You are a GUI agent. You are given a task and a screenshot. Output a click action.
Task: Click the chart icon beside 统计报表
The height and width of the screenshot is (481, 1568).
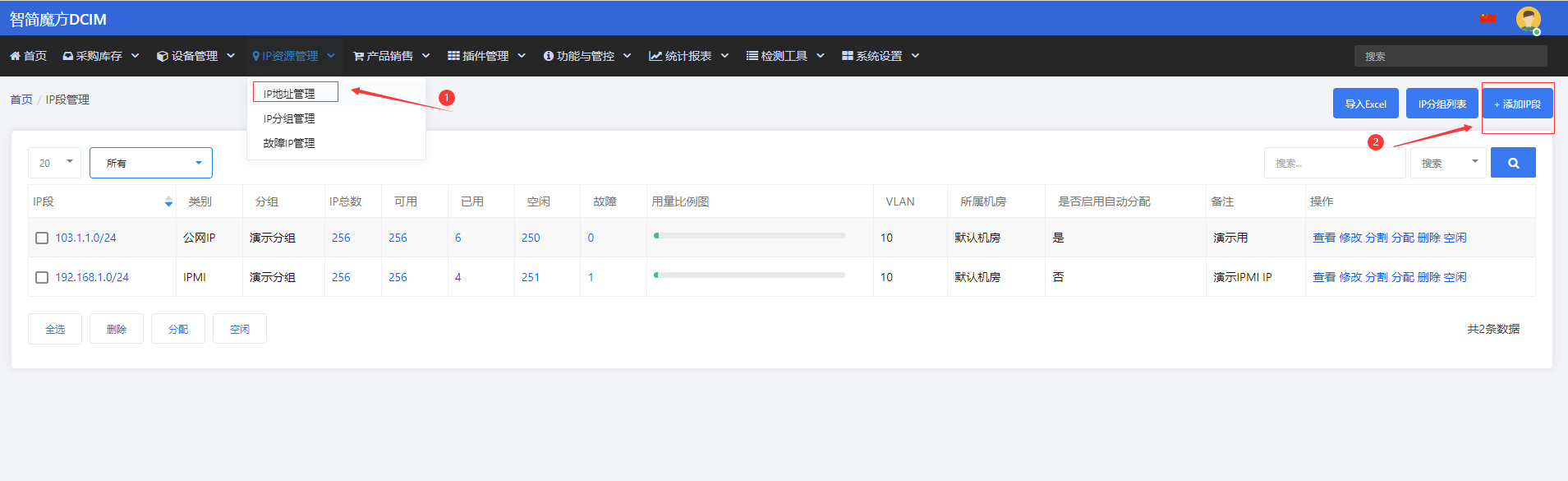[x=655, y=56]
